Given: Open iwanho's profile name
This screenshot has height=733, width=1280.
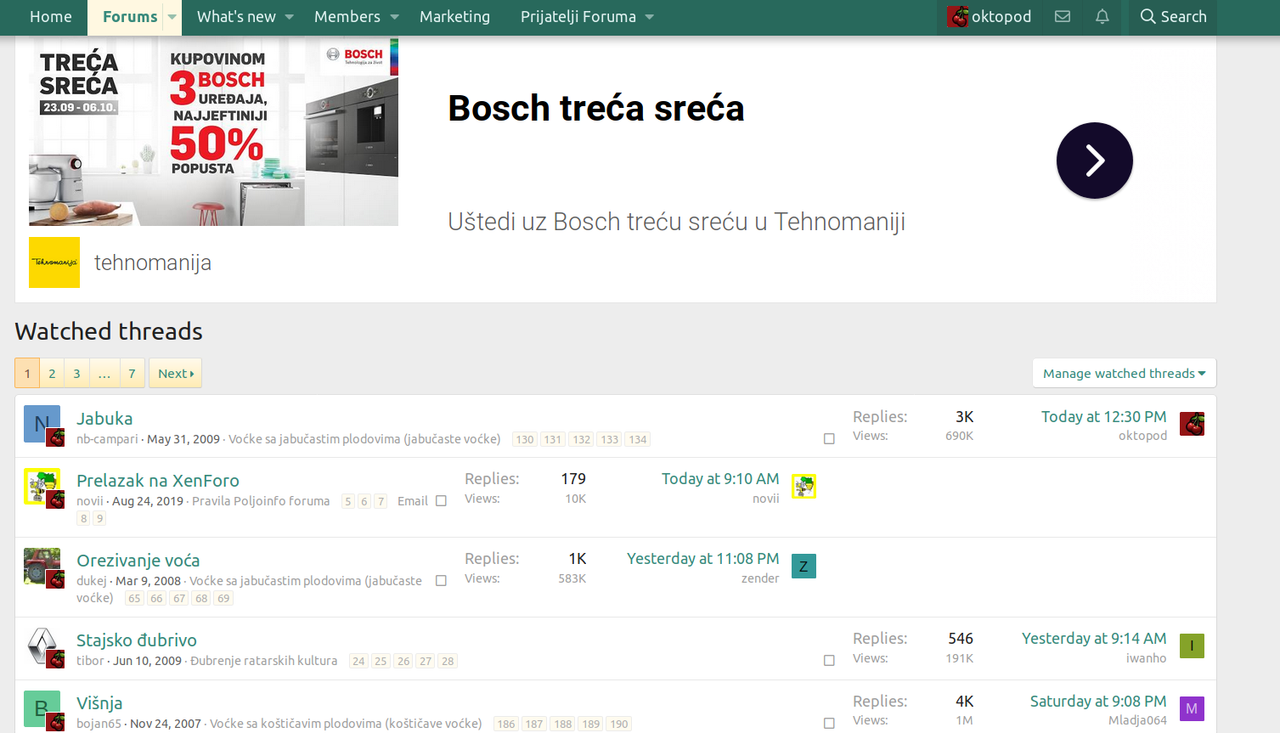Looking at the screenshot, I should [1146, 658].
